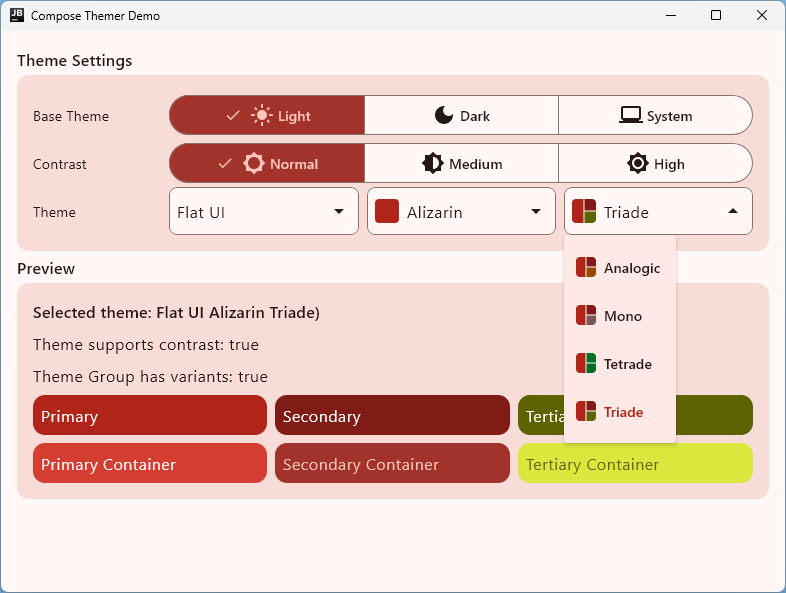Choose Analogic from the variant list
Image resolution: width=786 pixels, height=593 pixels.
click(620, 268)
